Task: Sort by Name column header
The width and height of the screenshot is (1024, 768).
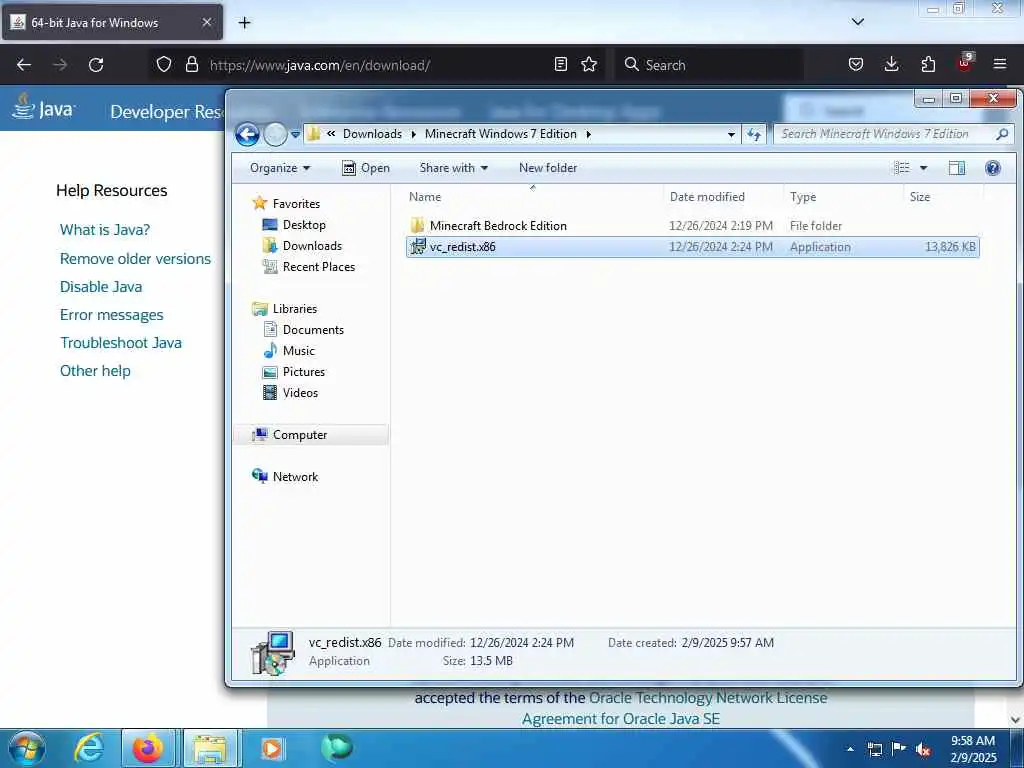Action: click(x=533, y=197)
